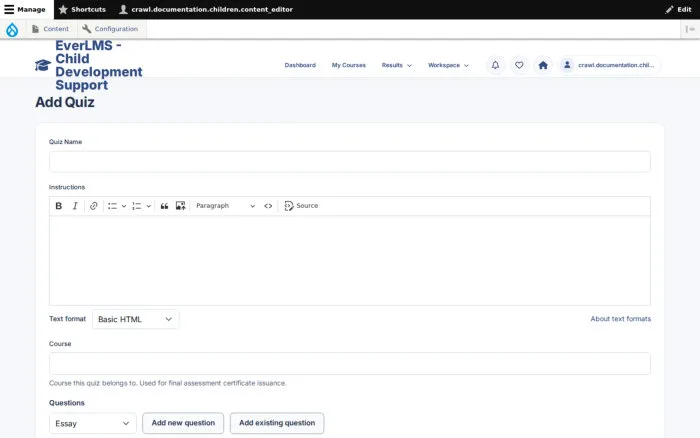This screenshot has height=438, width=700.
Task: Expand bulleted list style options
Action: pyautogui.click(x=124, y=206)
